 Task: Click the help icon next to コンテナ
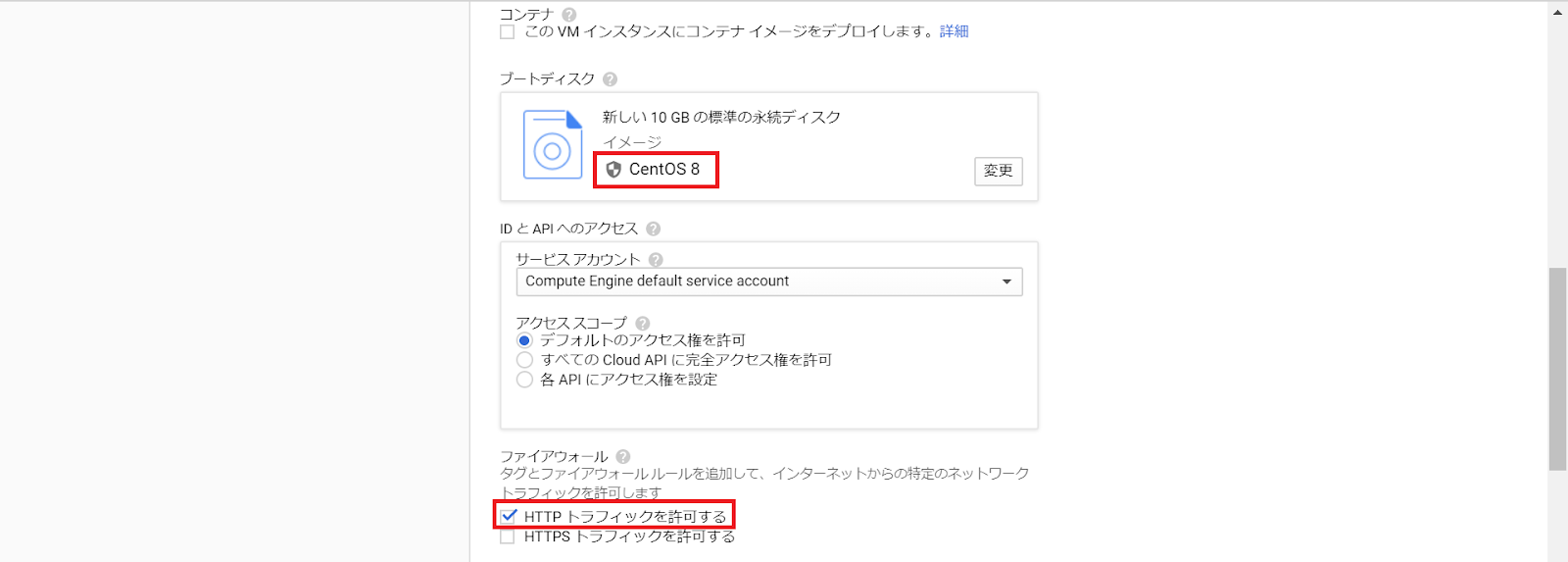coord(569,15)
